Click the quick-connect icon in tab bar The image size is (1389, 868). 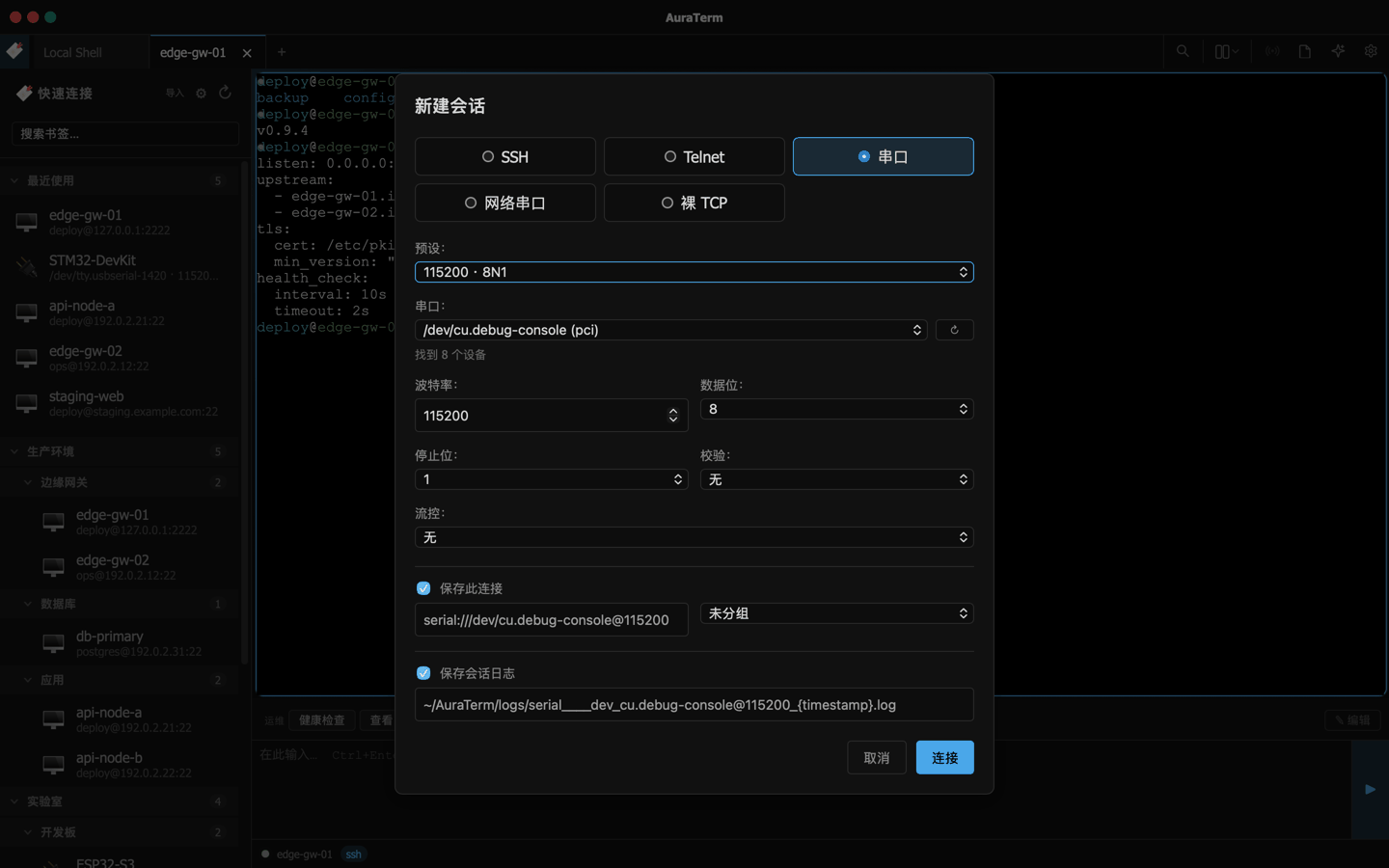point(14,51)
